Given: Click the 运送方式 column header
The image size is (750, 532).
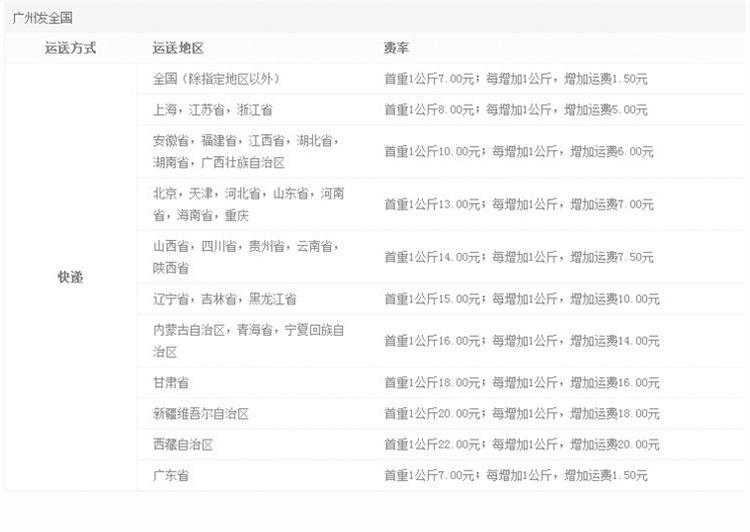Looking at the screenshot, I should tap(70, 48).
